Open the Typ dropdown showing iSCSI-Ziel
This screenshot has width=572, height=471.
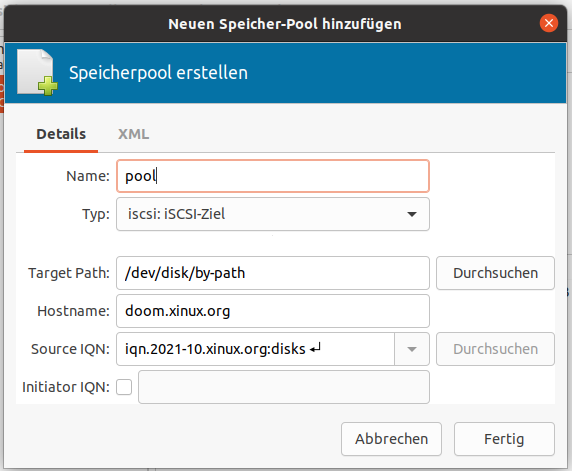click(x=273, y=214)
